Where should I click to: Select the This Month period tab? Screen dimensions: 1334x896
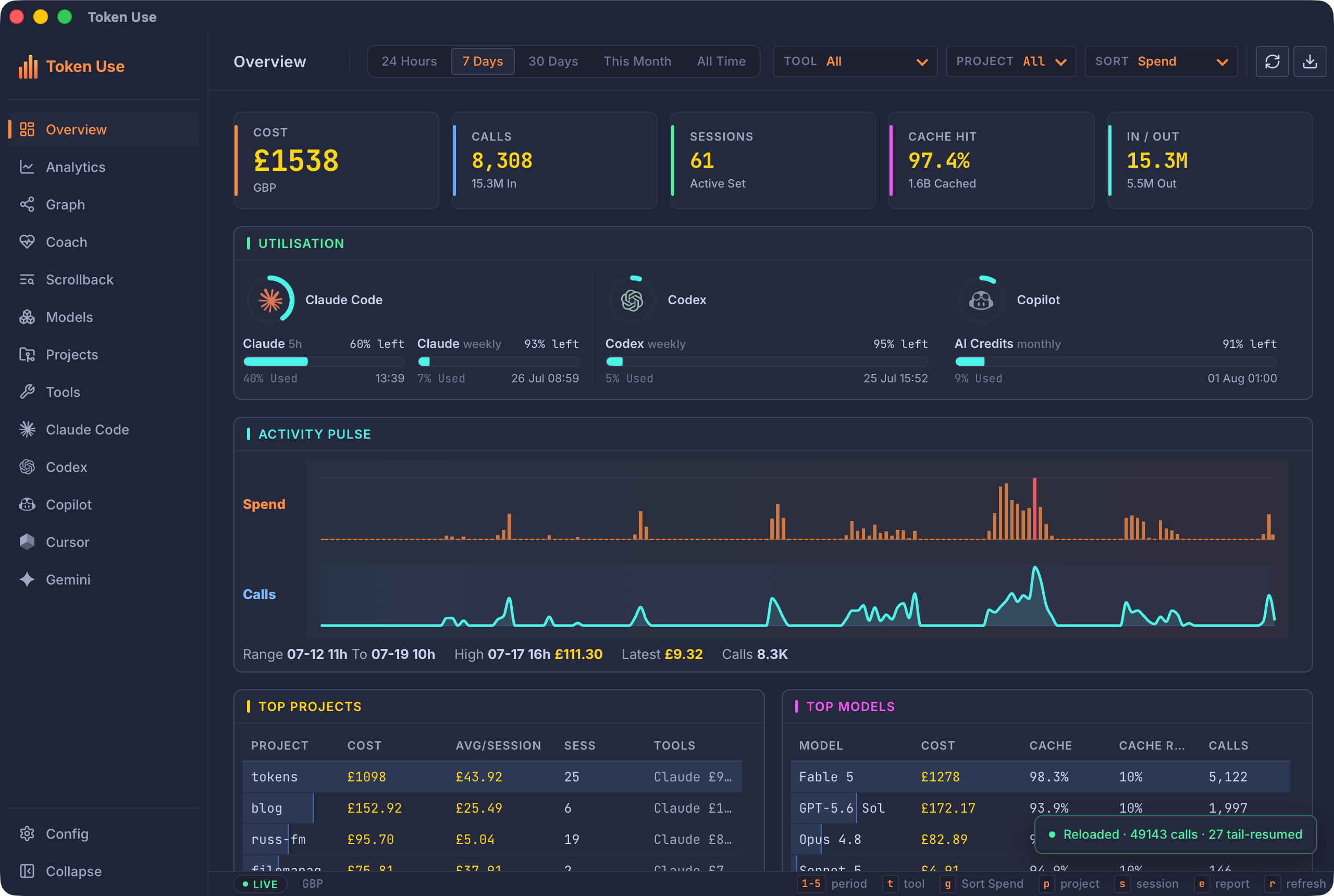pos(637,61)
